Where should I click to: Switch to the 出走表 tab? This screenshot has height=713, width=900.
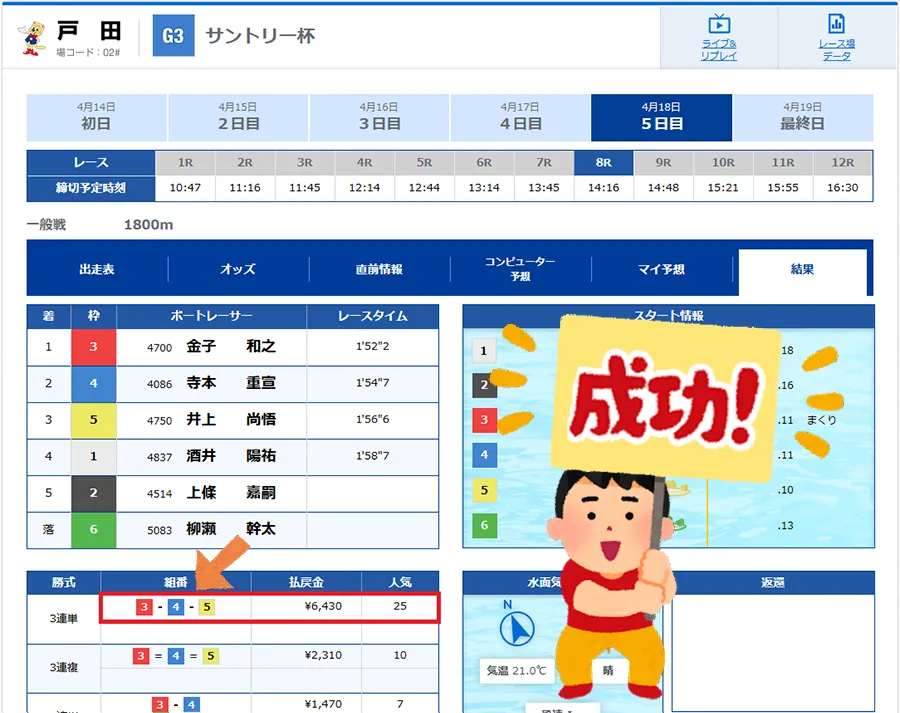click(x=97, y=269)
